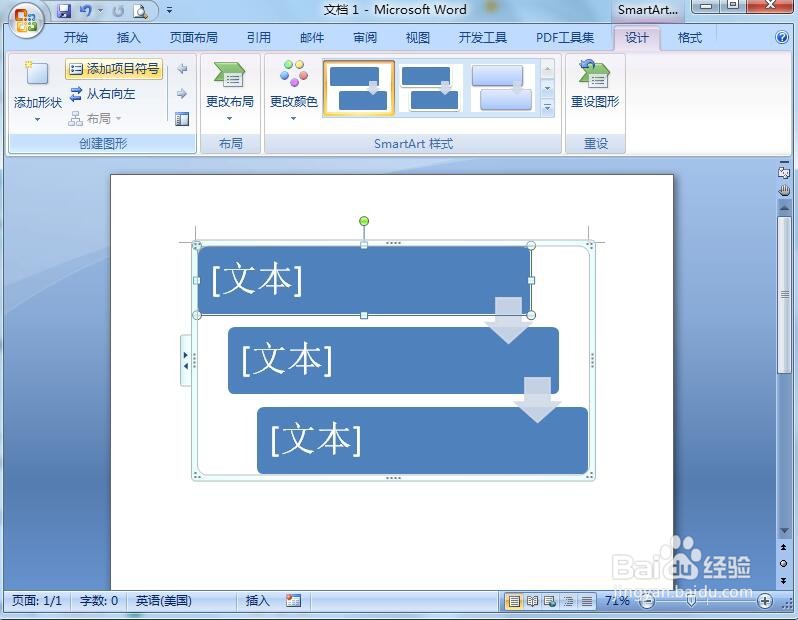Open the 审阅 tab

pyautogui.click(x=365, y=38)
